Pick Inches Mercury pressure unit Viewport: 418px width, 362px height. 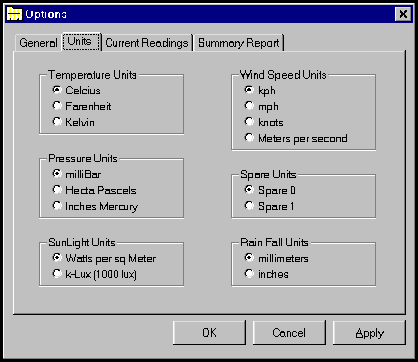[95, 206]
